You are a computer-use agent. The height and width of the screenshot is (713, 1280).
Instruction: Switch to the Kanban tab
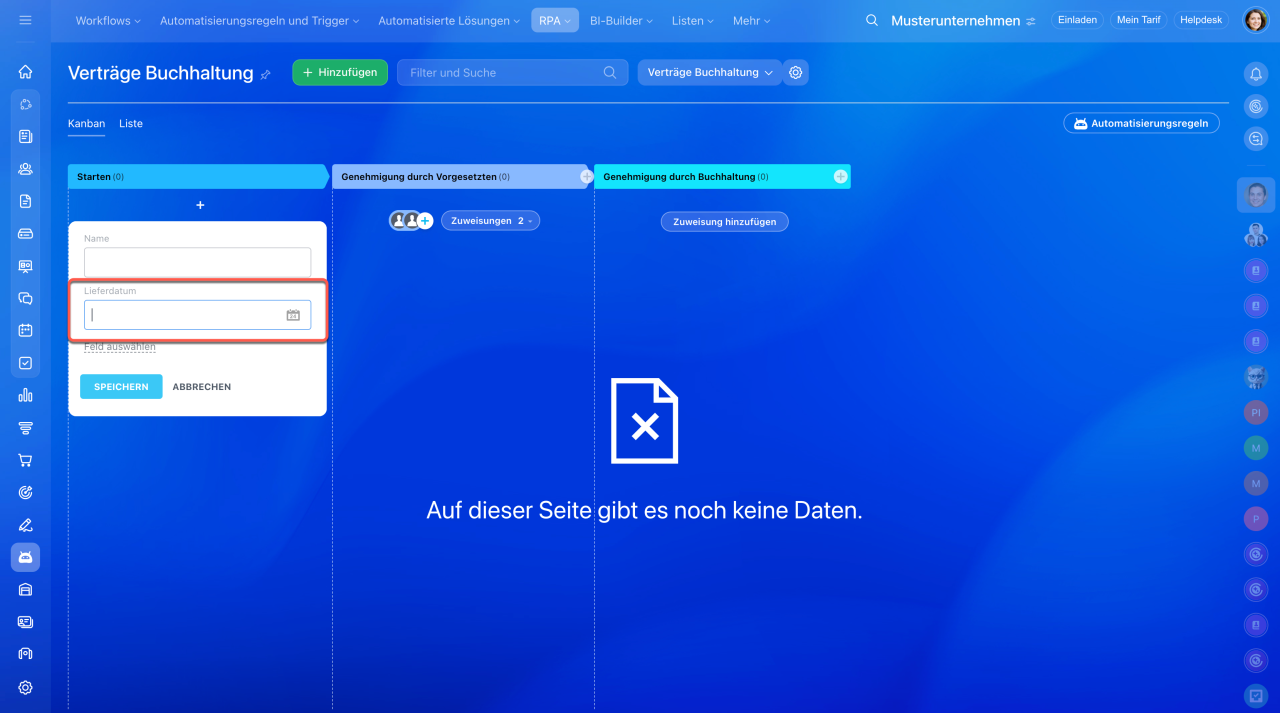click(86, 124)
